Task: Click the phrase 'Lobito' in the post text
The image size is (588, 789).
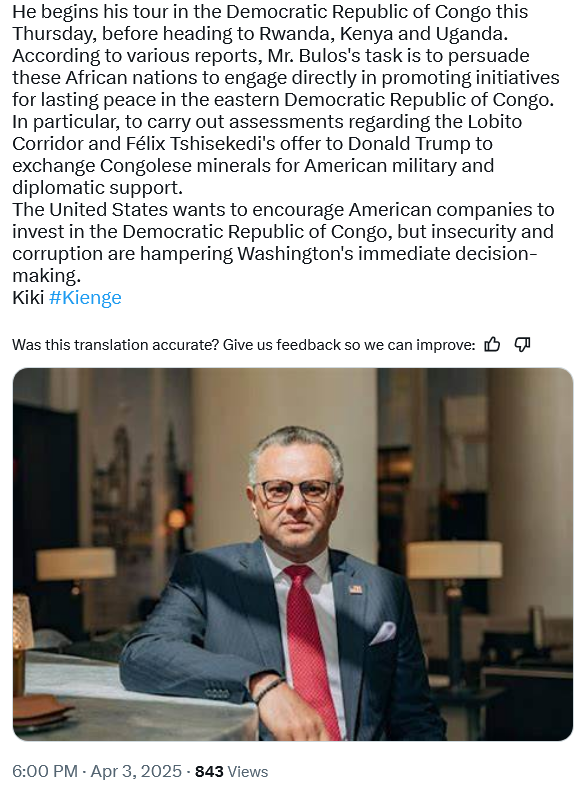Action: tap(494, 122)
